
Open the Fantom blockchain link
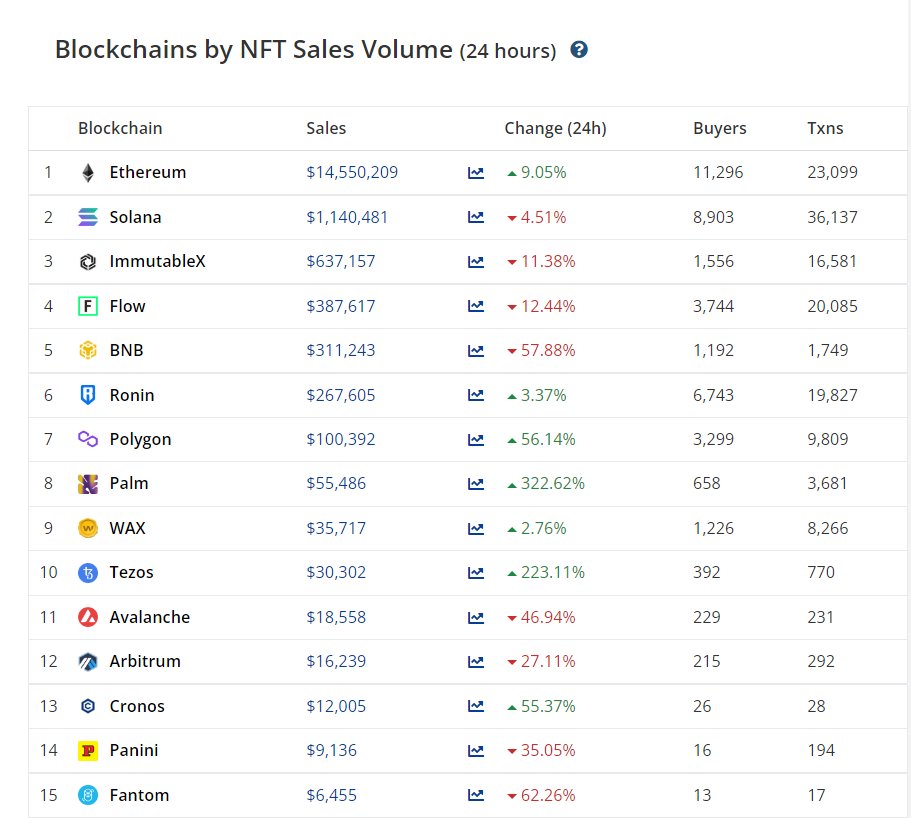139,795
